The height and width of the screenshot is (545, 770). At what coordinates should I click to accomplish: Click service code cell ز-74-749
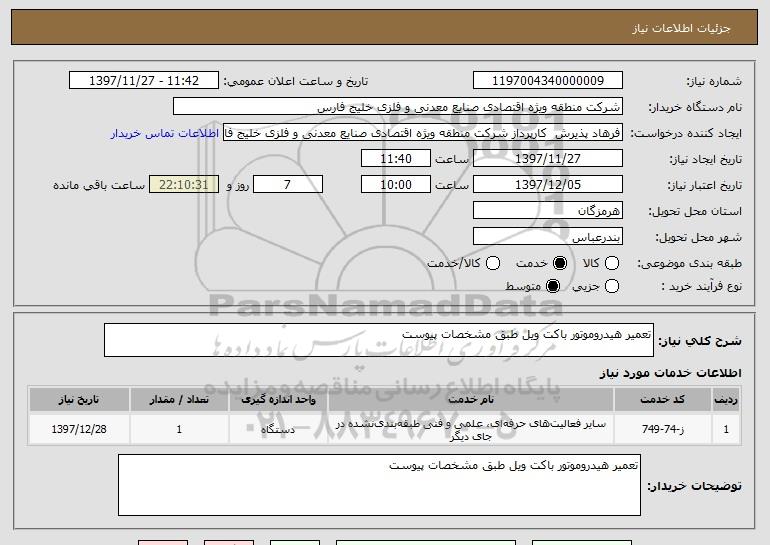(662, 429)
